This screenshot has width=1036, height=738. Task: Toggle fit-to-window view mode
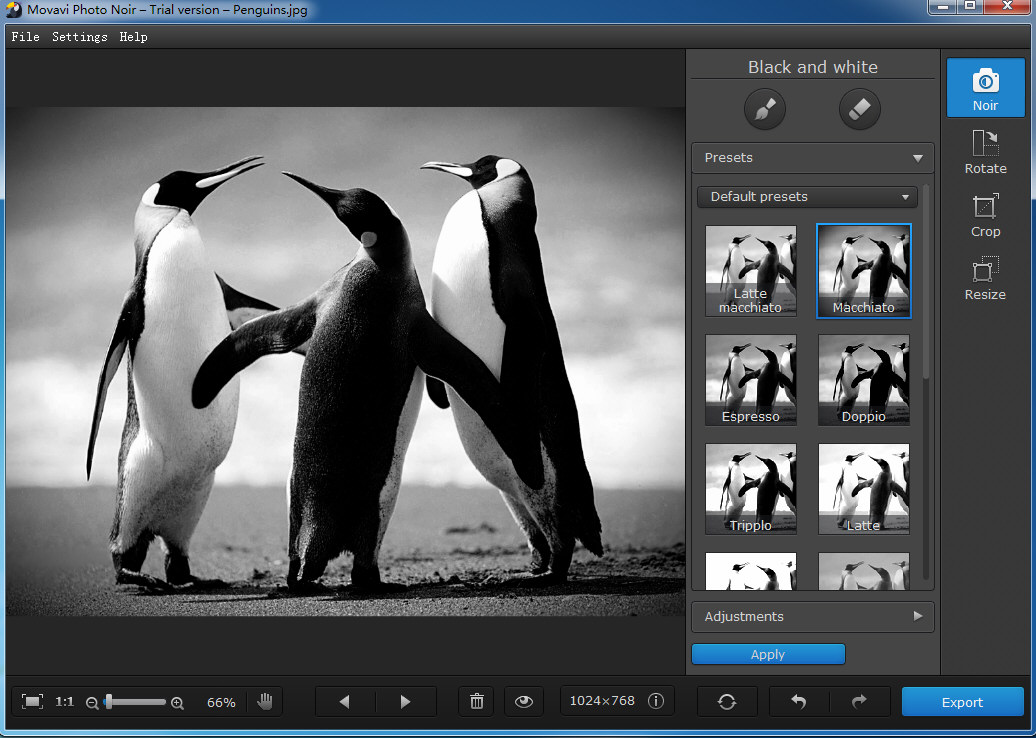(x=32, y=701)
